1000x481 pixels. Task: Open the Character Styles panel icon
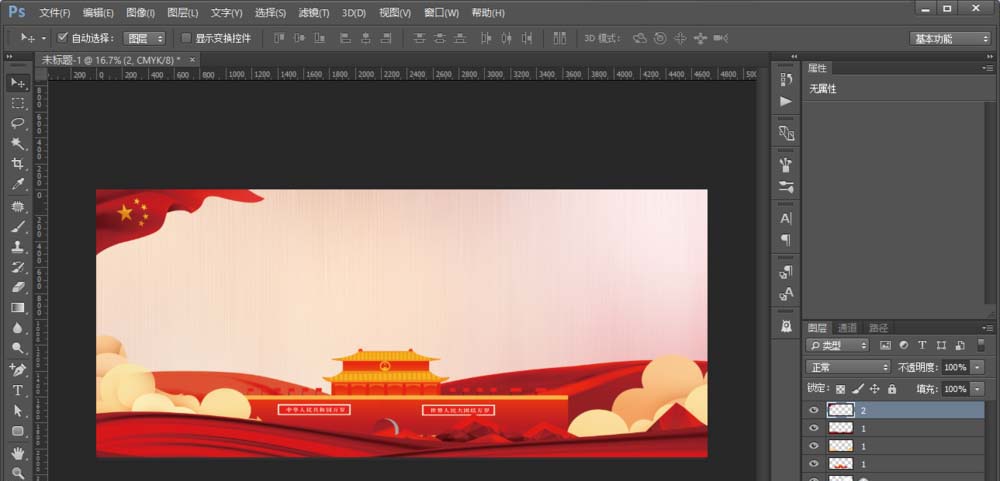coord(786,293)
